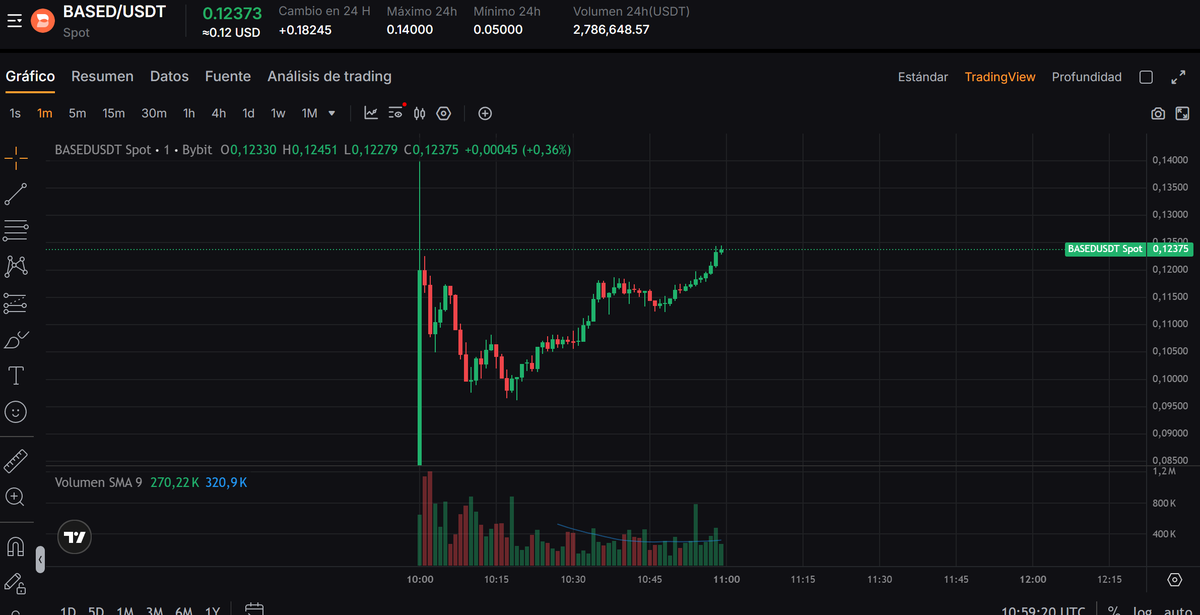Click the add plus circle icon
The height and width of the screenshot is (615, 1200).
485,113
